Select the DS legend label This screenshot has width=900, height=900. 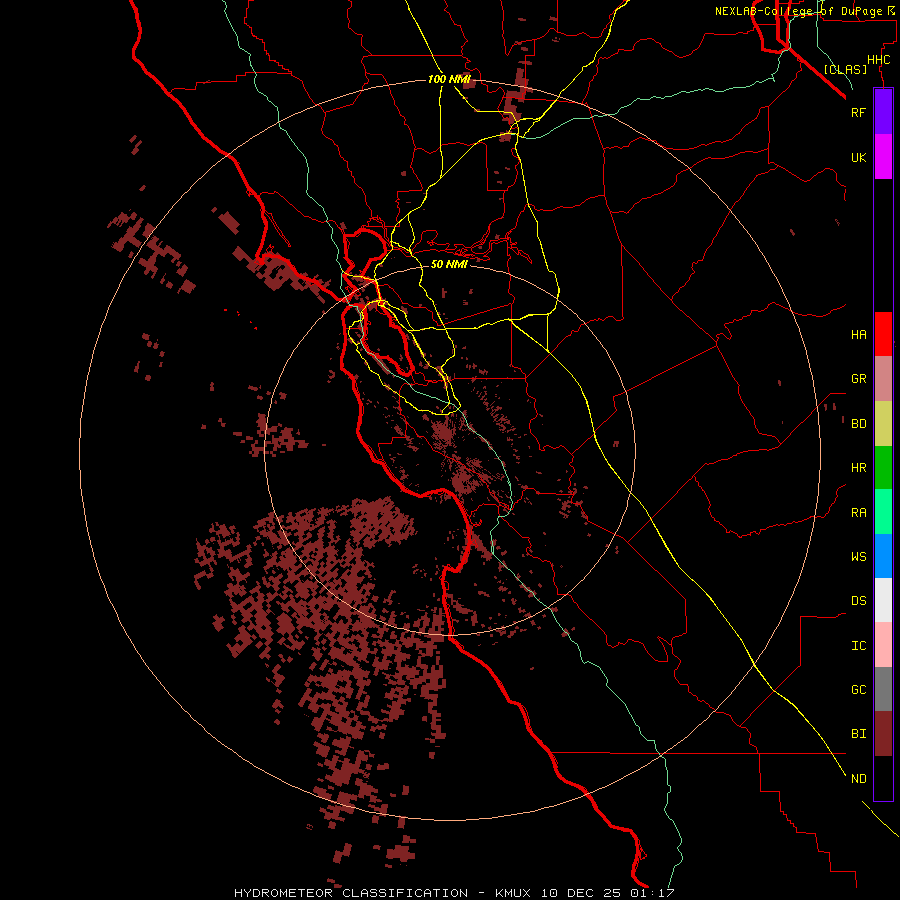[x=858, y=600]
